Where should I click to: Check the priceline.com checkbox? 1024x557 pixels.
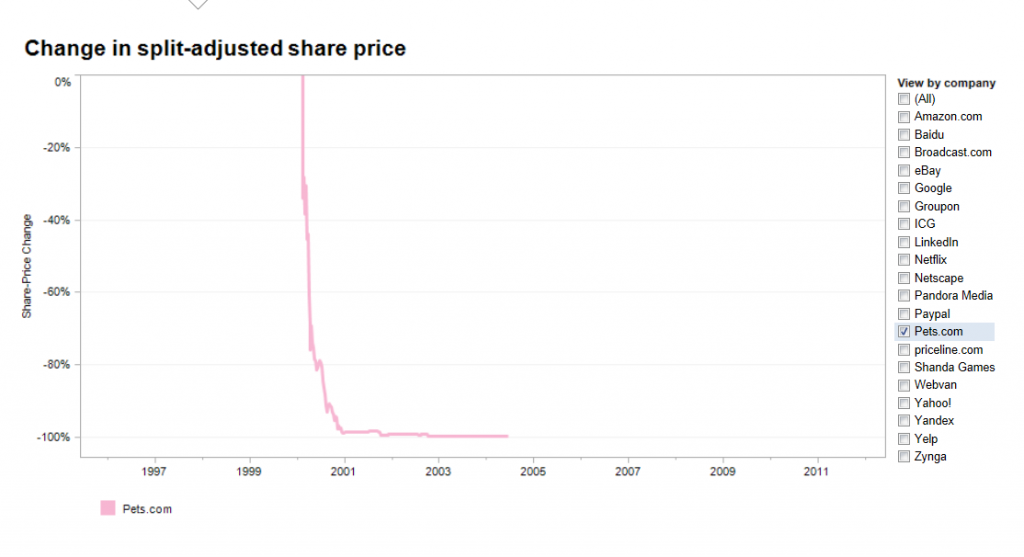(x=904, y=350)
